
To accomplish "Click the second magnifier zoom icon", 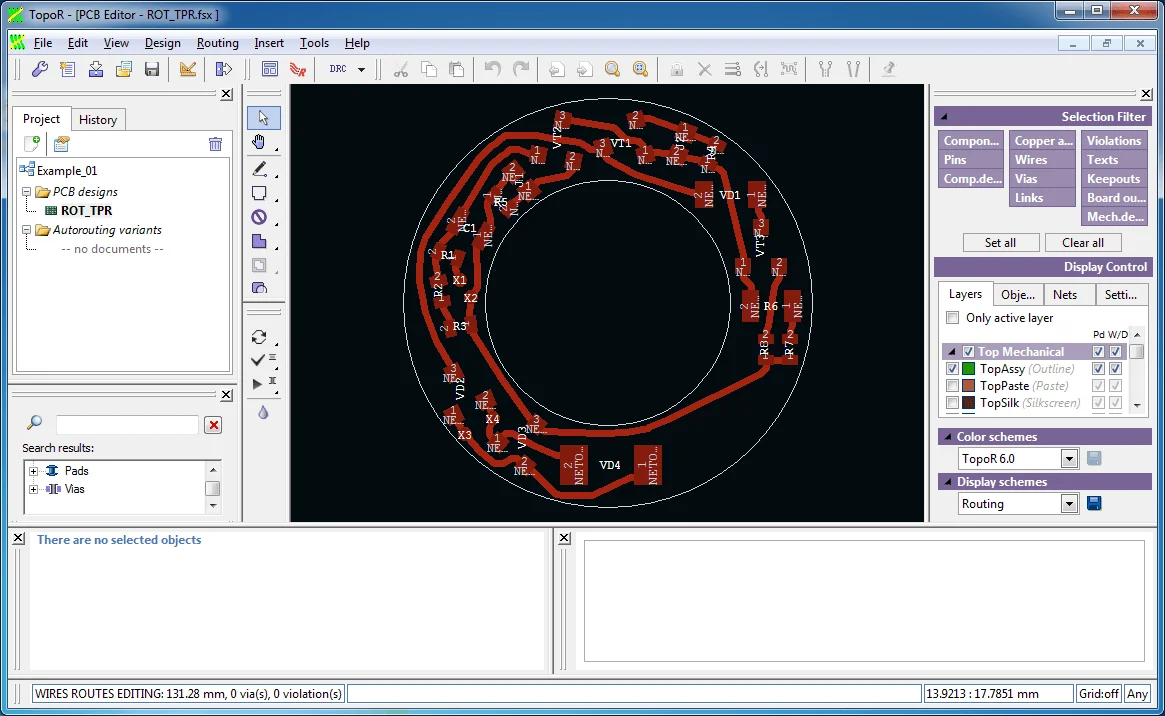I will click(x=640, y=69).
